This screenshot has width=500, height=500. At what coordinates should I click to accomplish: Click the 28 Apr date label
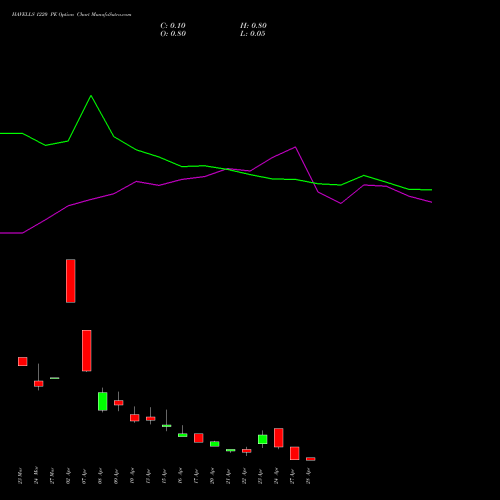point(308,476)
